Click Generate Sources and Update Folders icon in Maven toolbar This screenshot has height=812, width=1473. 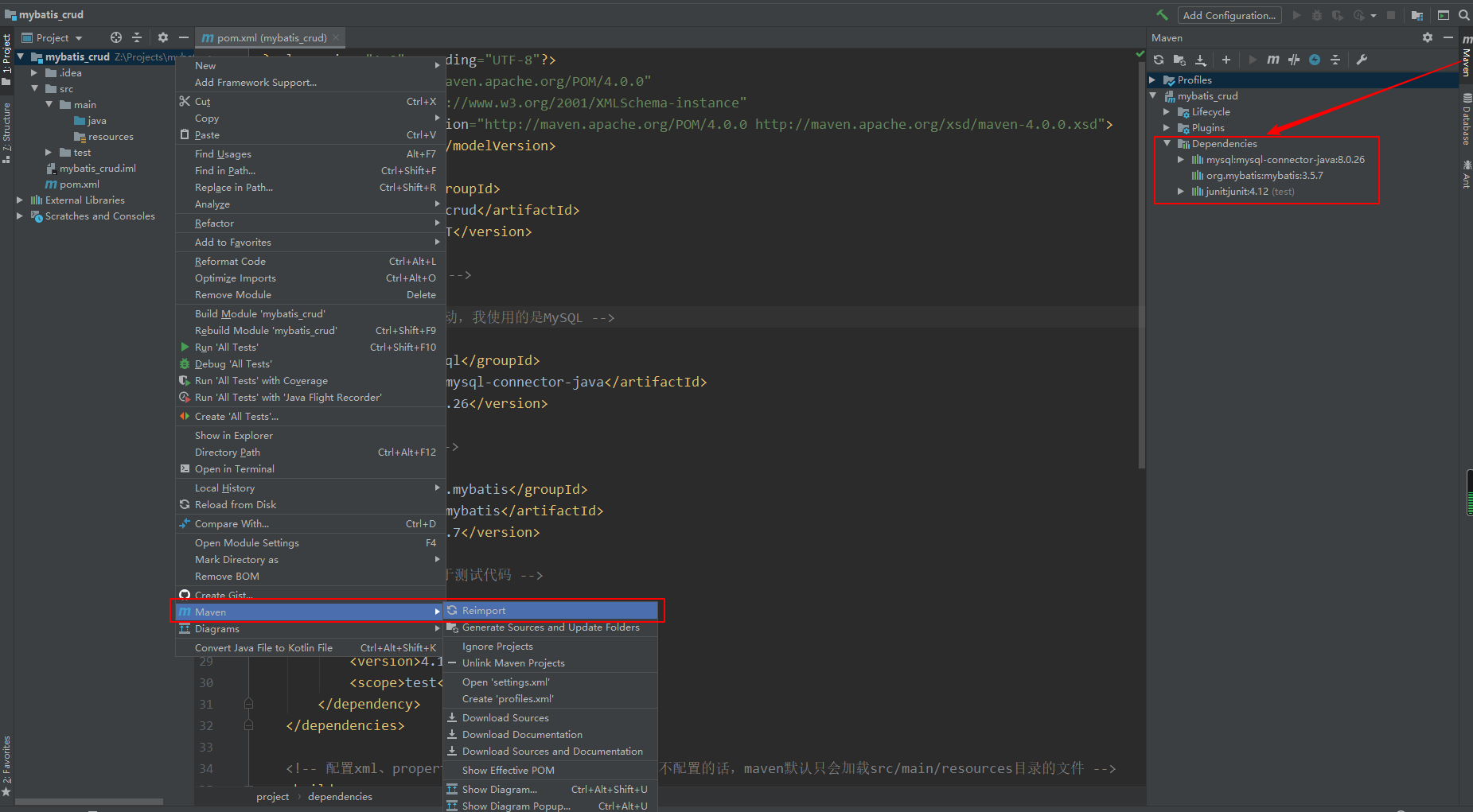coord(1179,60)
